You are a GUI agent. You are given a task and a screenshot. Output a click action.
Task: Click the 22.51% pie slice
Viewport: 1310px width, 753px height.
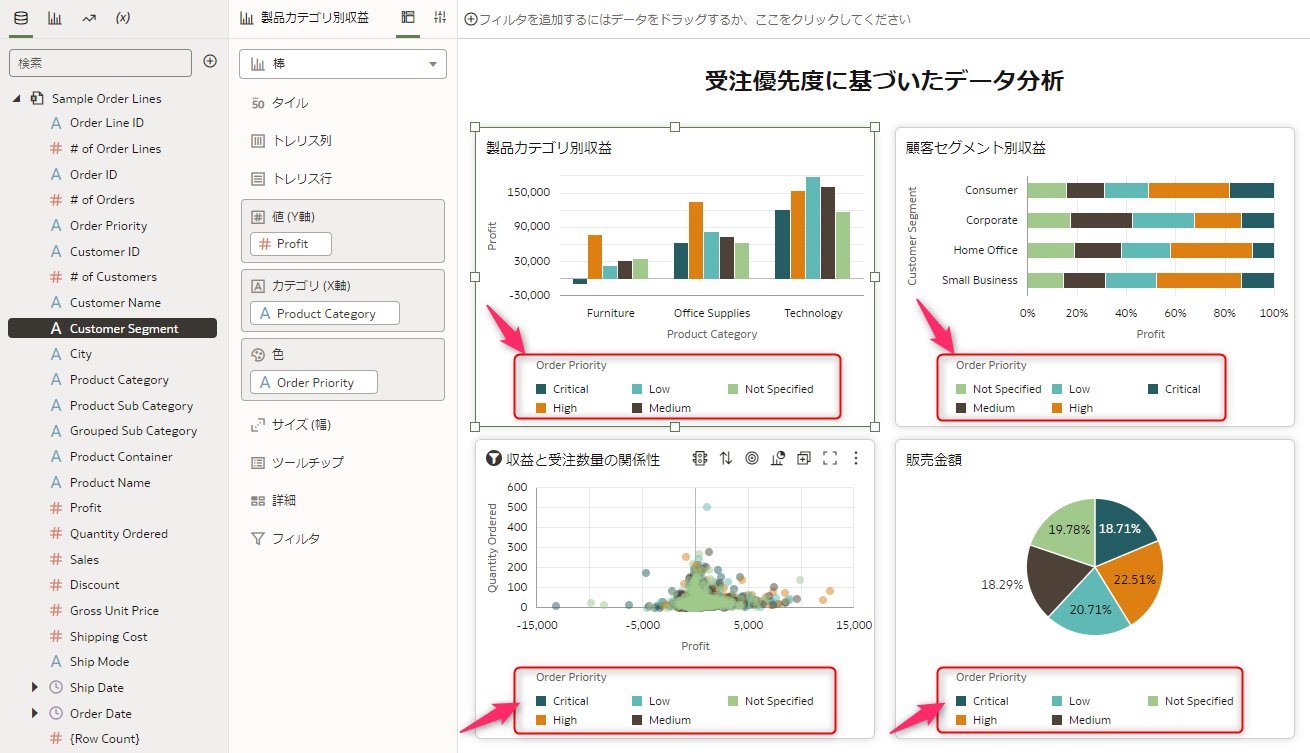point(1132,579)
